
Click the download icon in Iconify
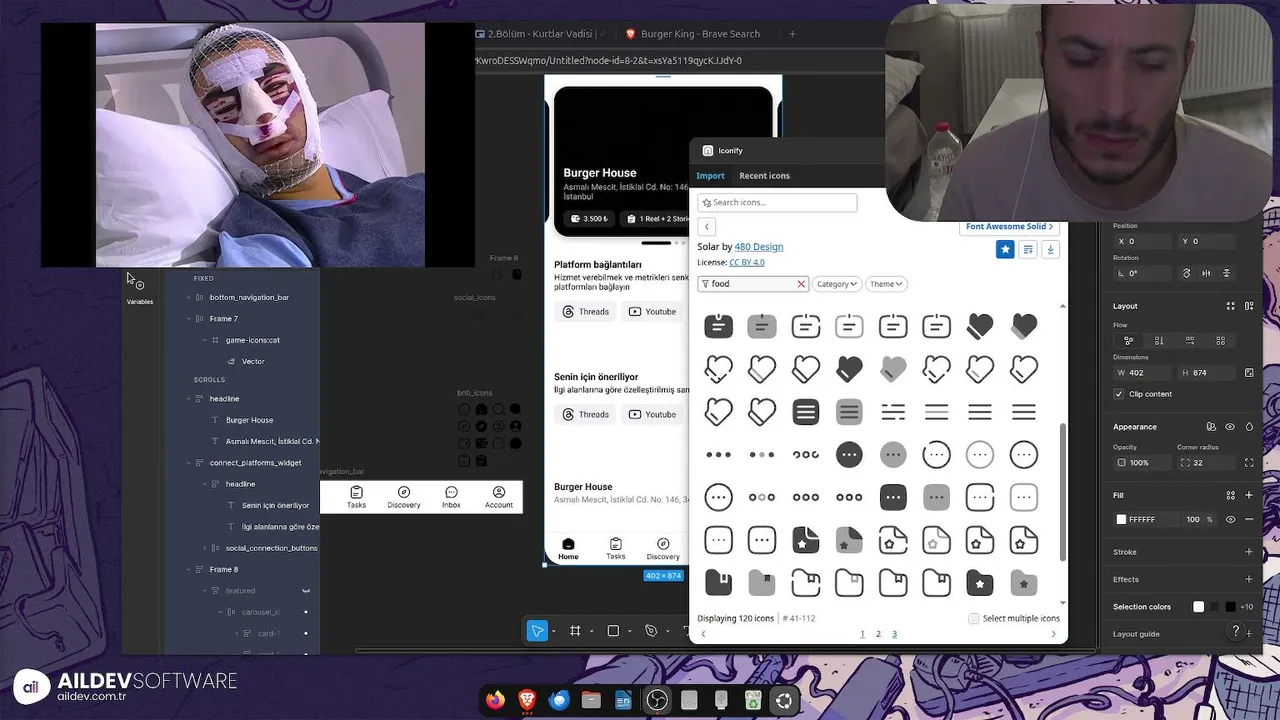pos(1050,249)
